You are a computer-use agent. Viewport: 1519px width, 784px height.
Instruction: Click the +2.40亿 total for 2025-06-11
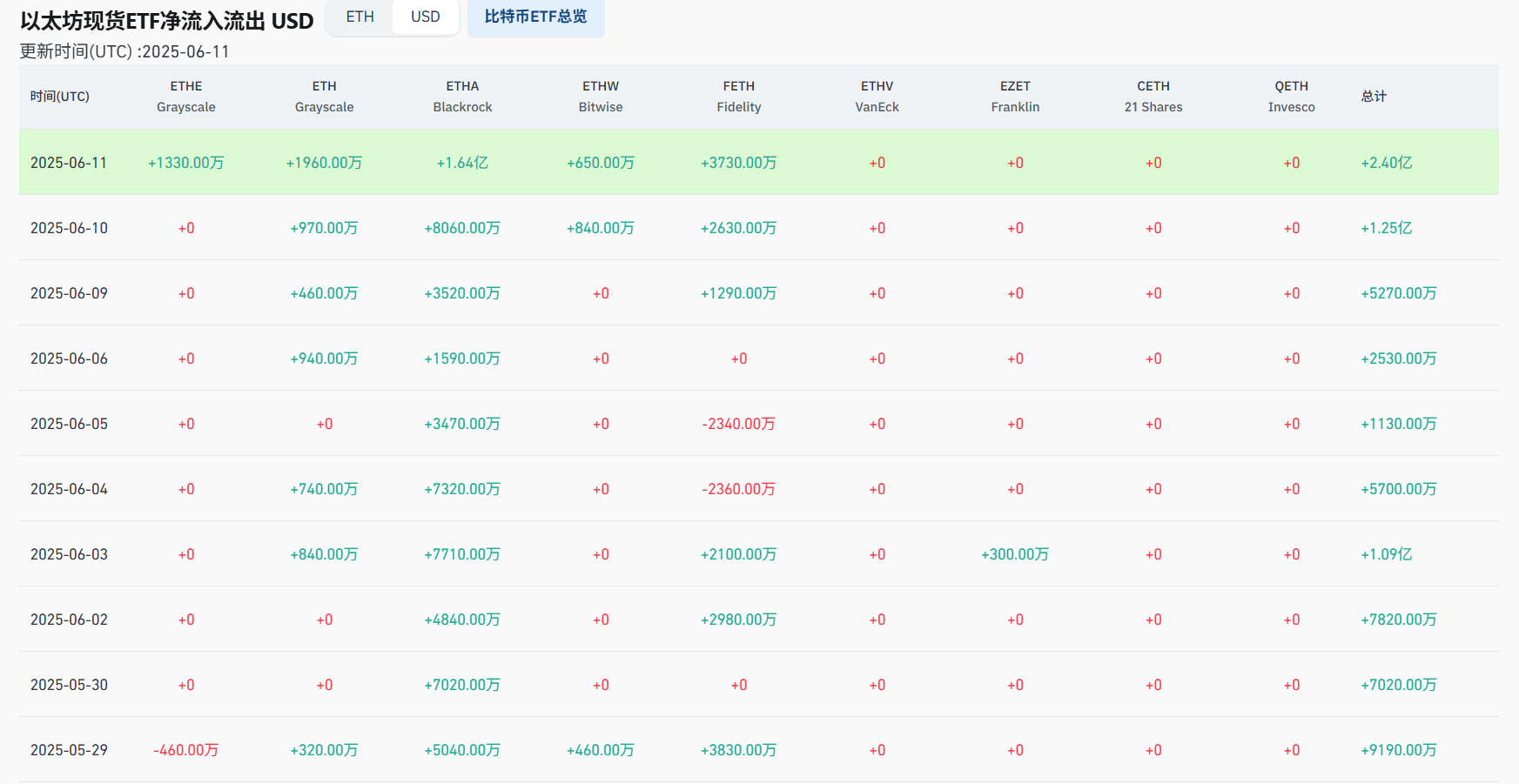(1386, 163)
